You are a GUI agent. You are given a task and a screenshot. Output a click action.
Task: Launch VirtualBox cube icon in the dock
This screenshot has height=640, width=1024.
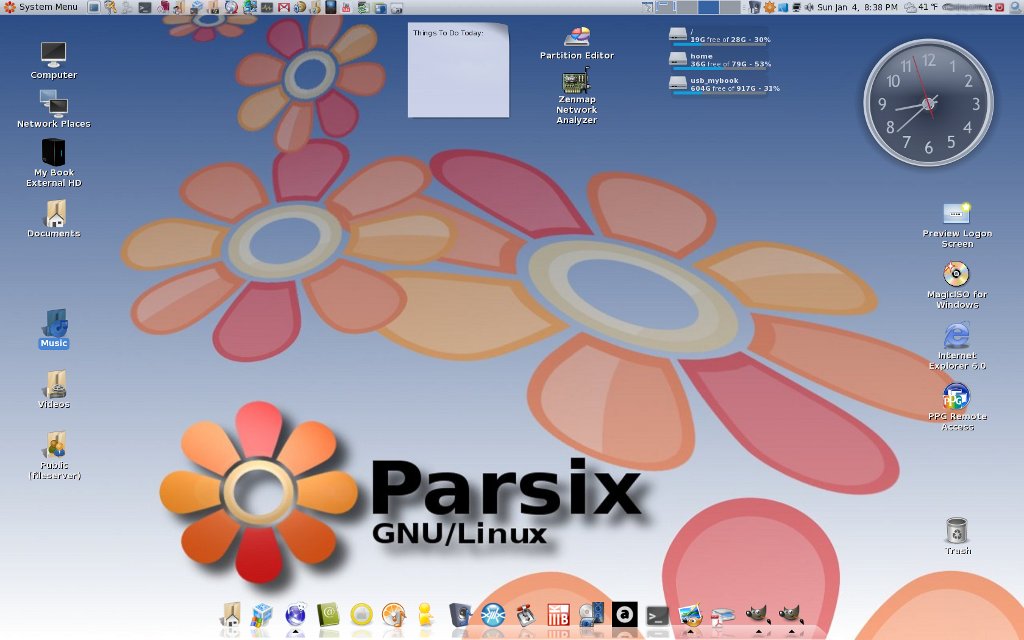[262, 615]
